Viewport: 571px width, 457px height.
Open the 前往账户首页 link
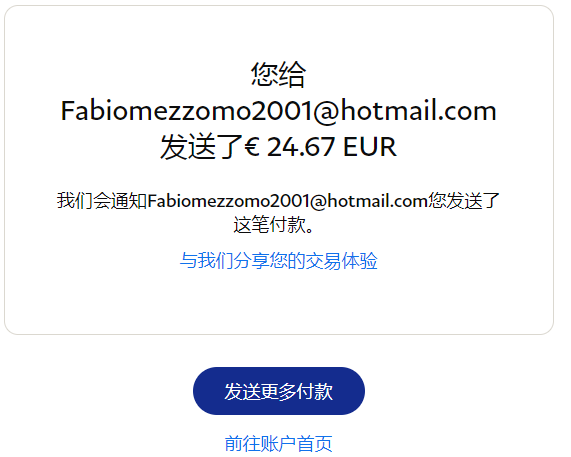[x=279, y=443]
